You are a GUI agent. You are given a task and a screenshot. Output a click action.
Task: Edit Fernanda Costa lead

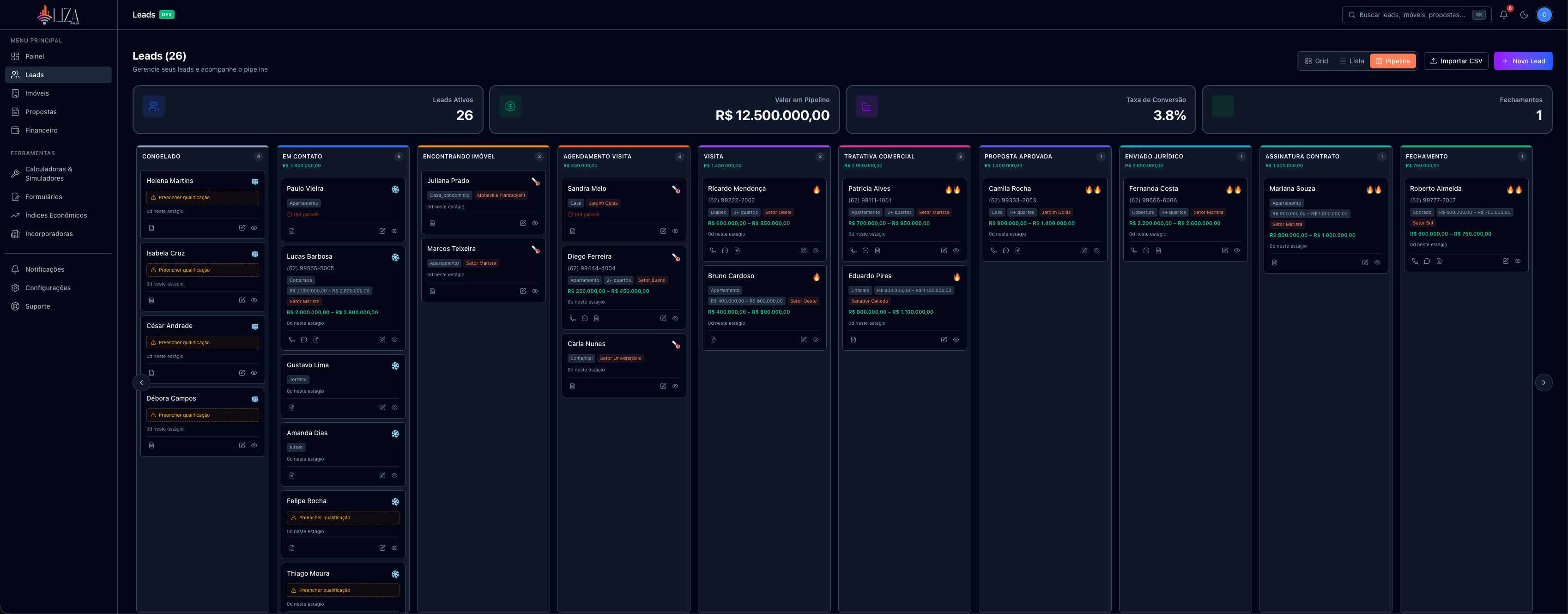click(1225, 250)
